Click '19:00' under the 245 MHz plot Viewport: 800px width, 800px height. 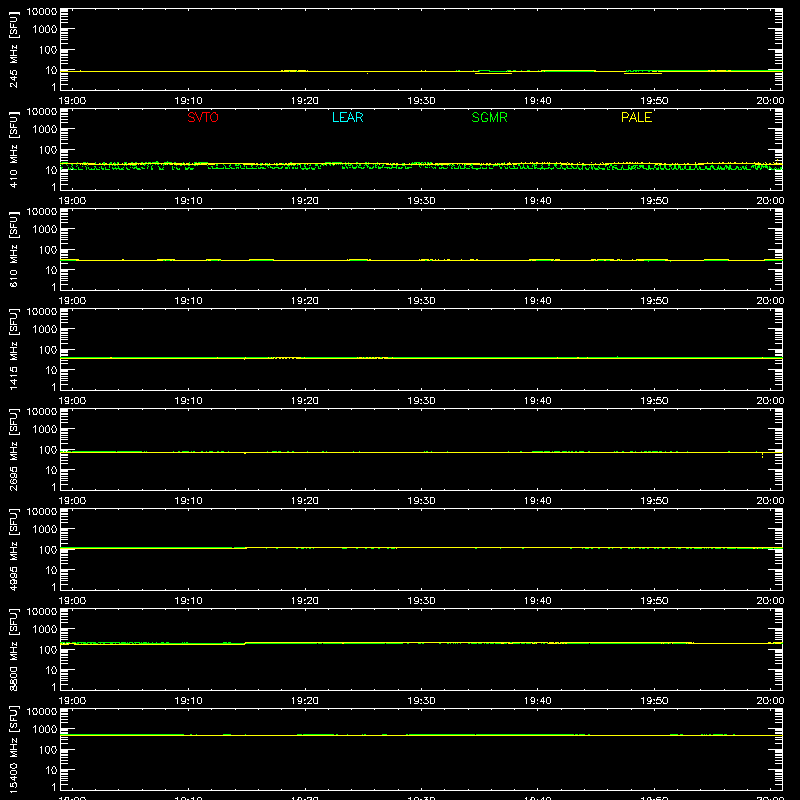pos(72,101)
